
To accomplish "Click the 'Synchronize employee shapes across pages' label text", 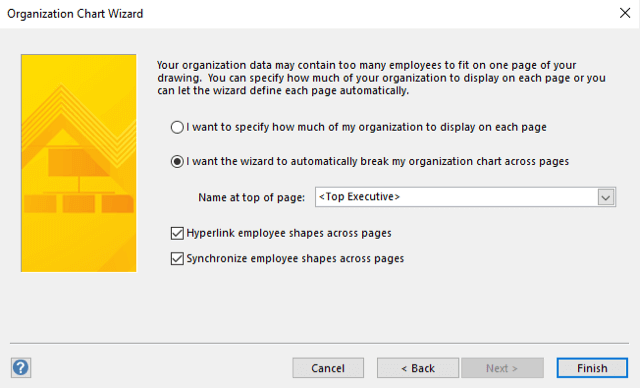I will click(295, 259).
